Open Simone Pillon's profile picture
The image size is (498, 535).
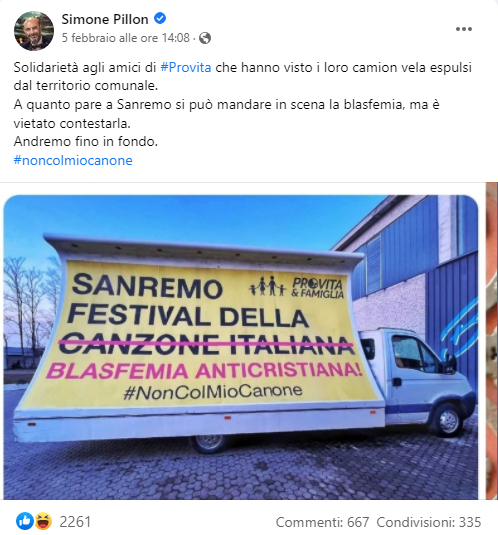[x=34, y=30]
